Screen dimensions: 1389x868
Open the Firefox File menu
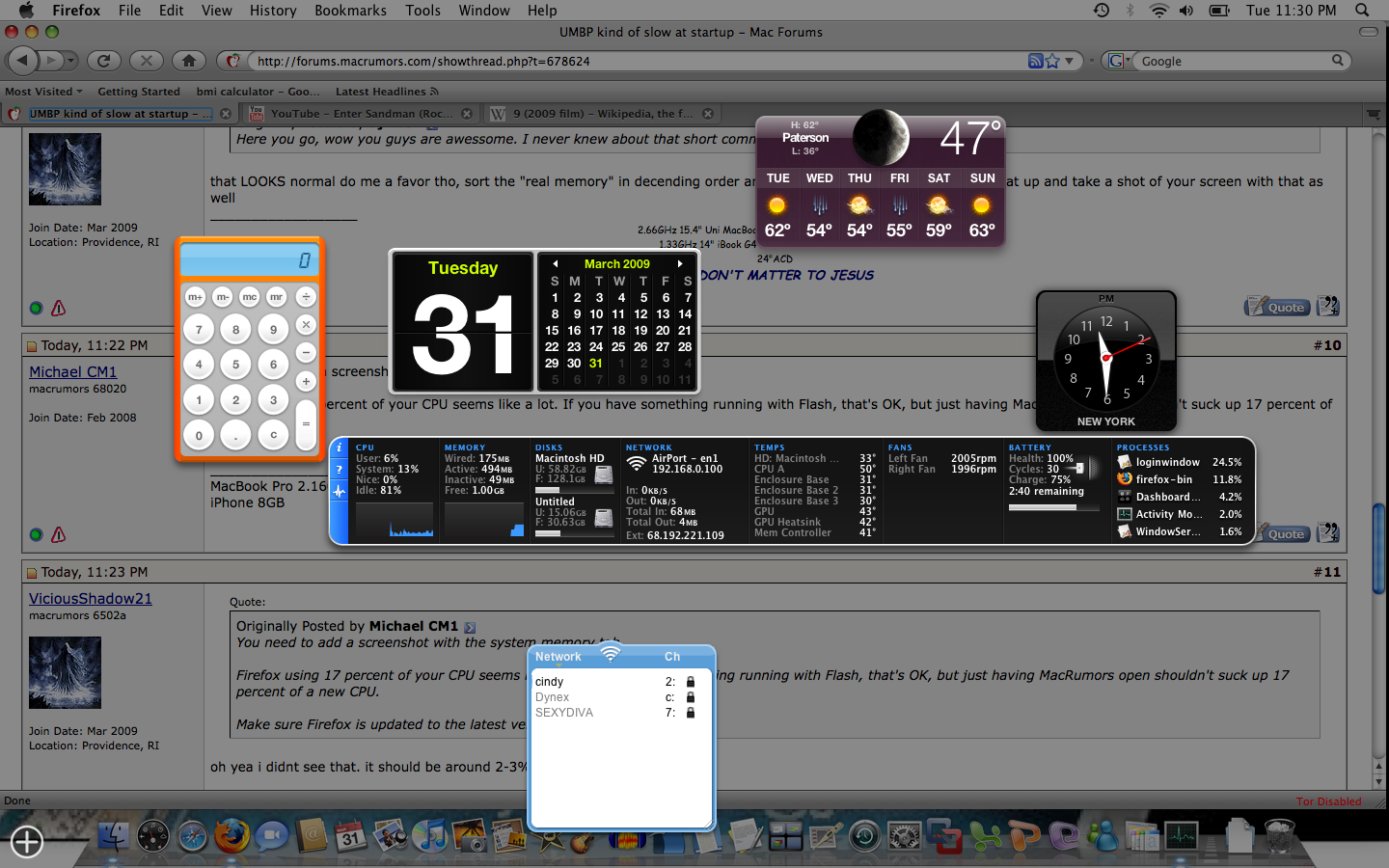tap(129, 10)
